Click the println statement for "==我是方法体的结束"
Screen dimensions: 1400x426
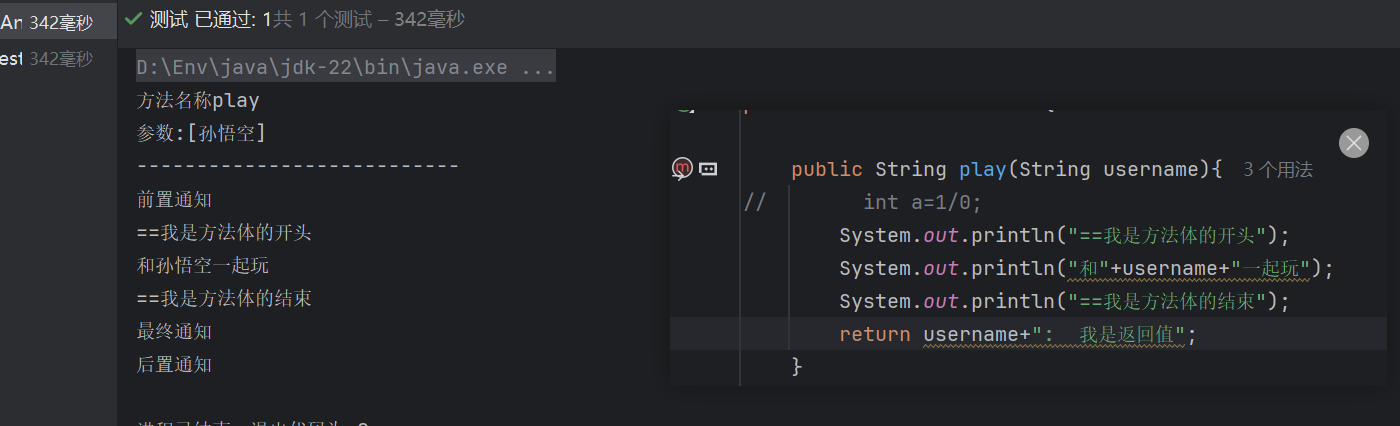click(1065, 302)
